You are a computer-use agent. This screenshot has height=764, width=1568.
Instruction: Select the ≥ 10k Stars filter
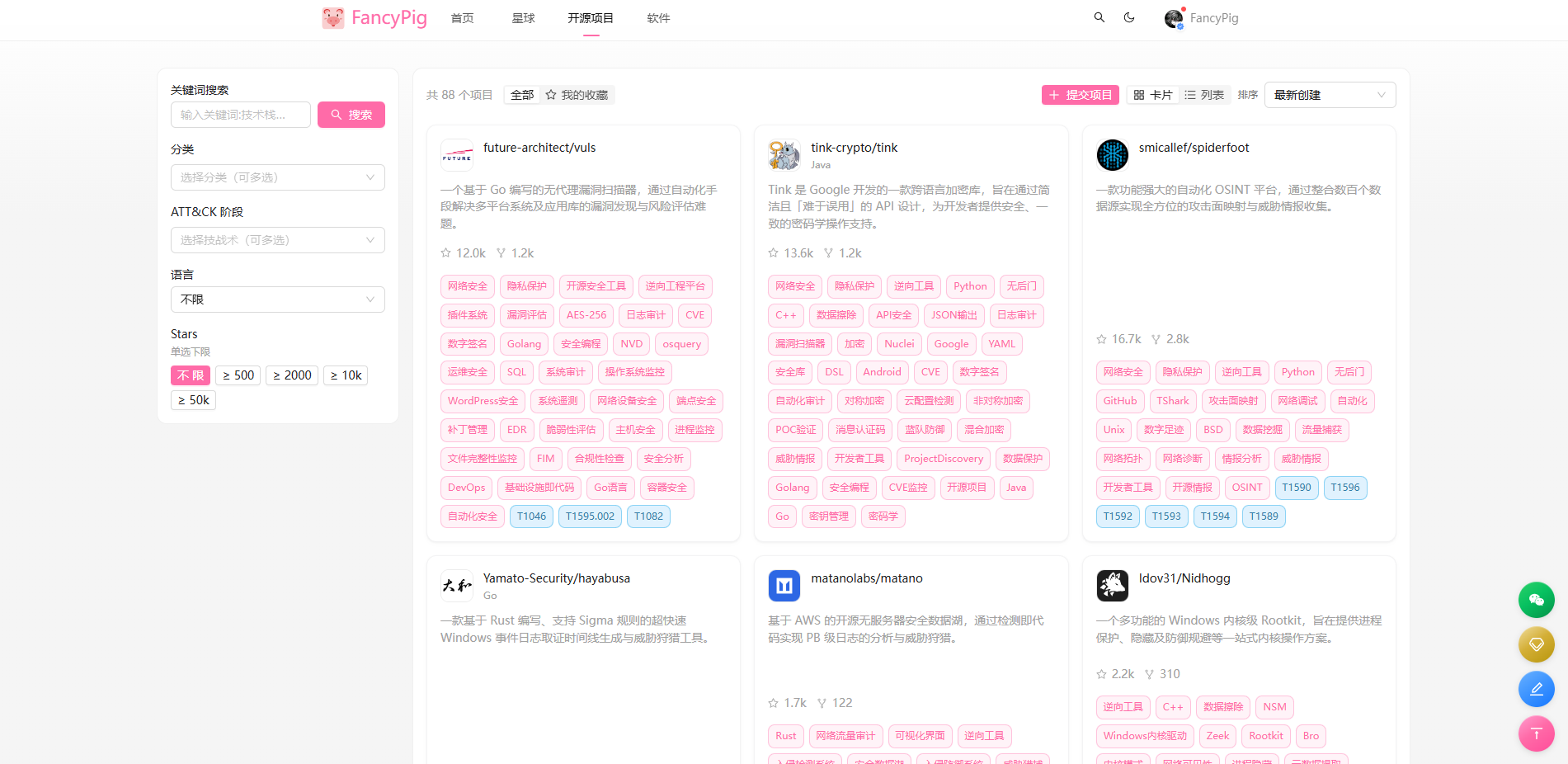click(346, 375)
